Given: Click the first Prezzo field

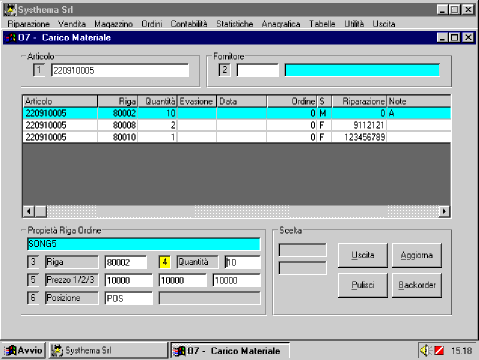Looking at the screenshot, I should point(129,280).
